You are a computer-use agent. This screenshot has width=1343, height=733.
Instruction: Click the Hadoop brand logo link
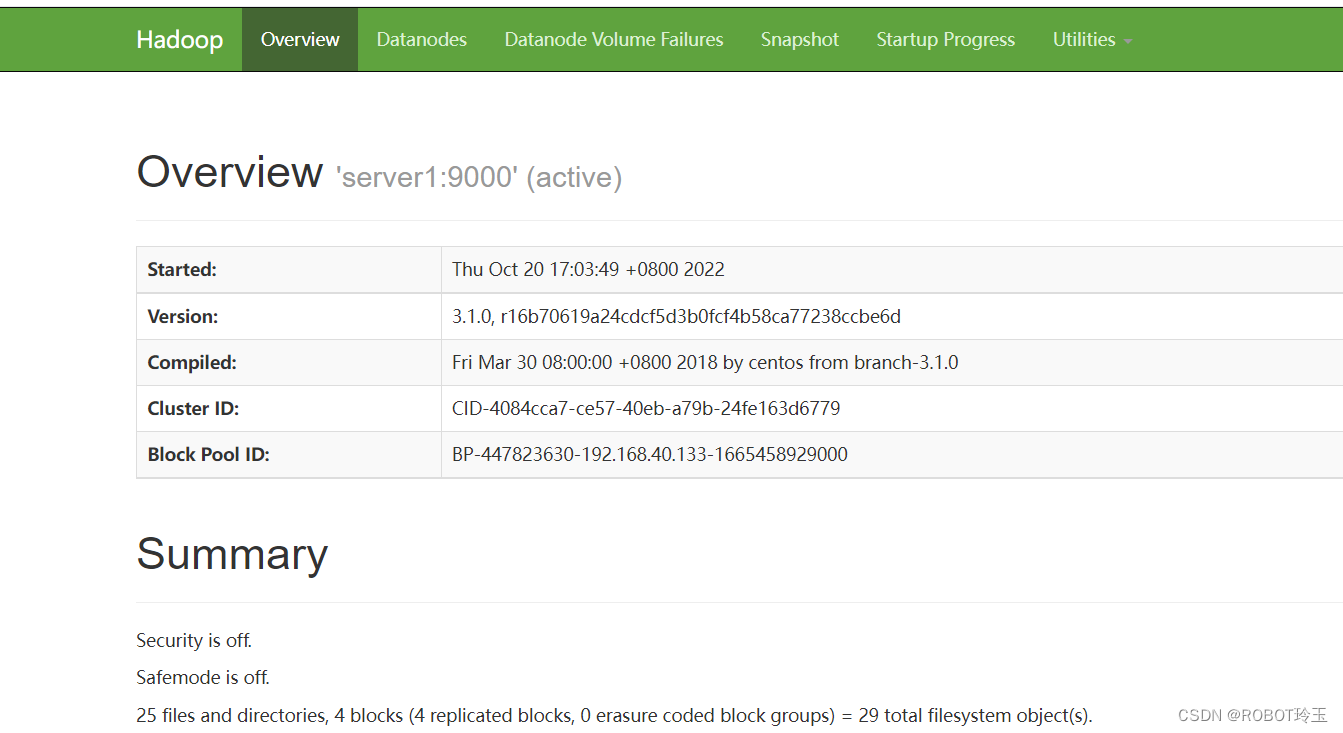point(180,39)
